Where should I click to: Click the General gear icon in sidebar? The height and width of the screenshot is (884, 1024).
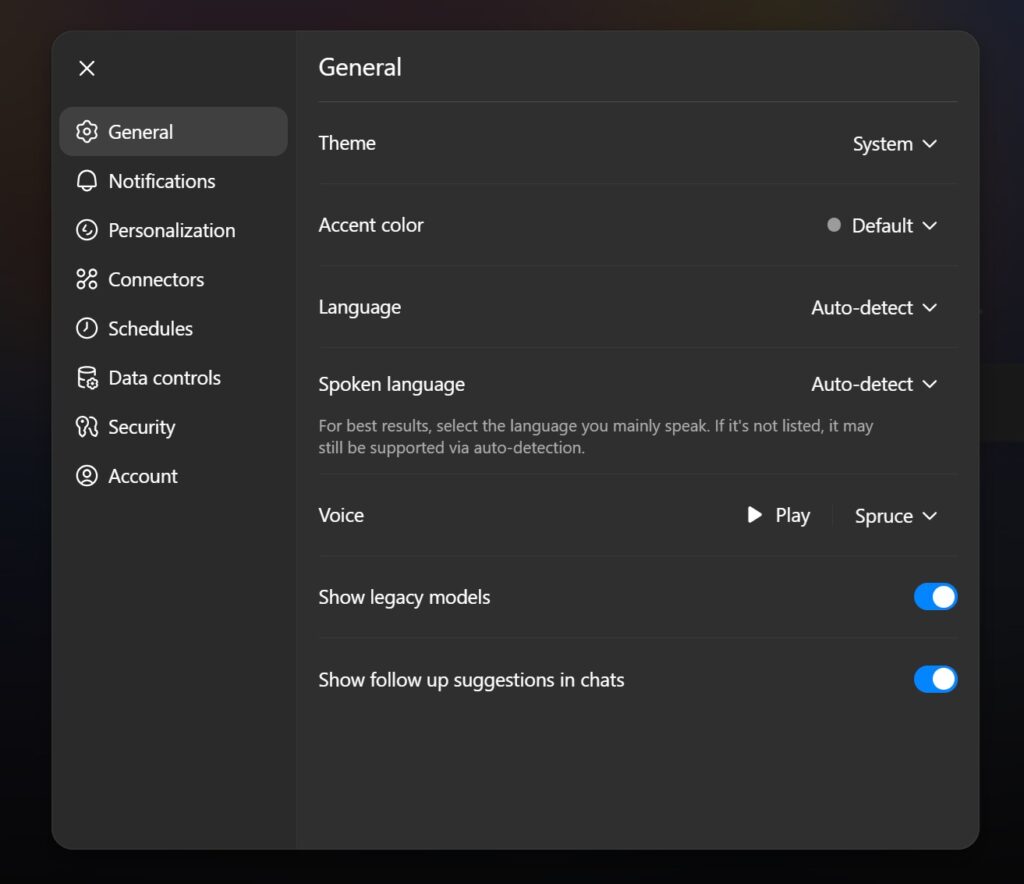[87, 132]
